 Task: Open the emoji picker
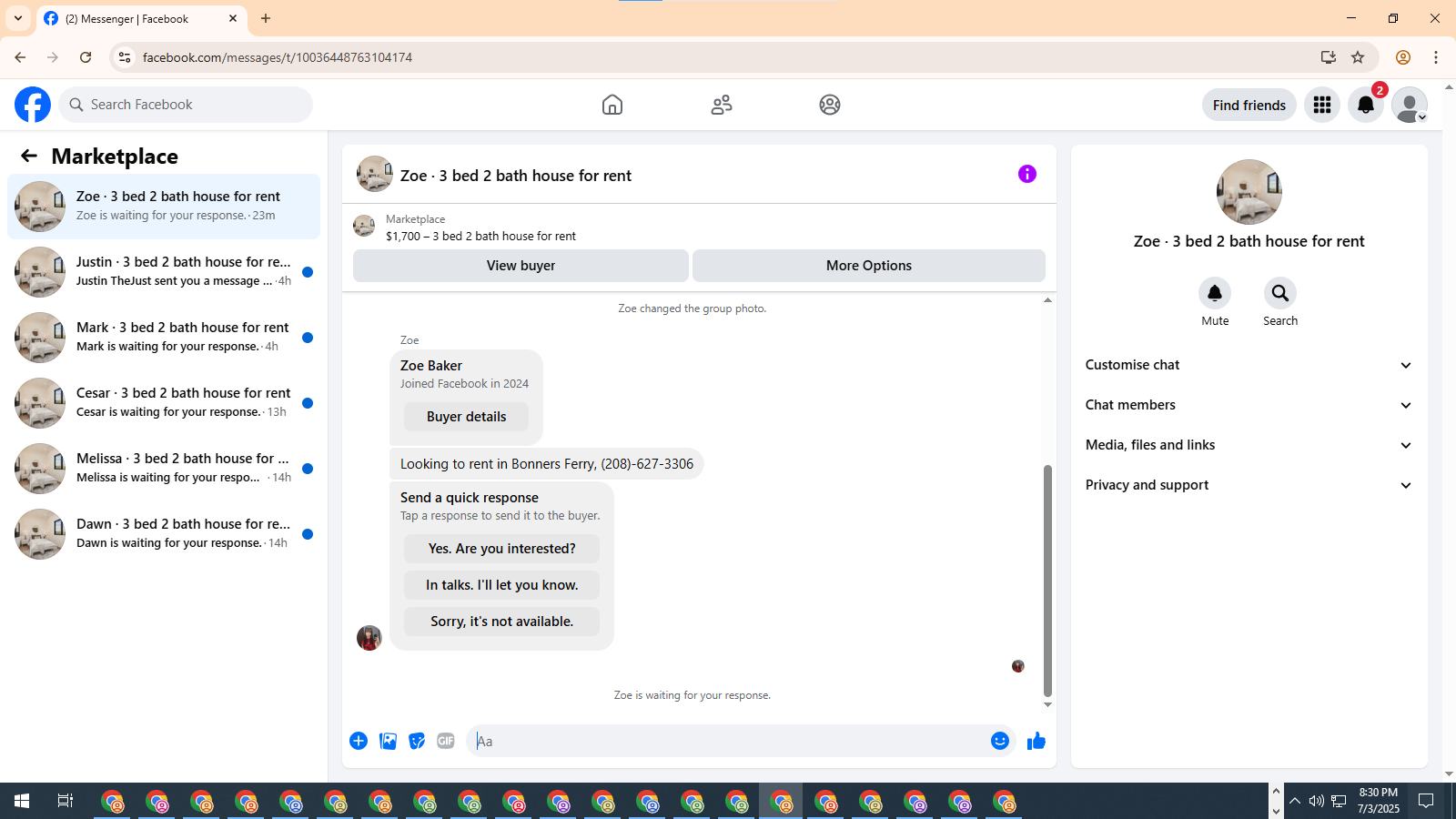click(x=1000, y=741)
